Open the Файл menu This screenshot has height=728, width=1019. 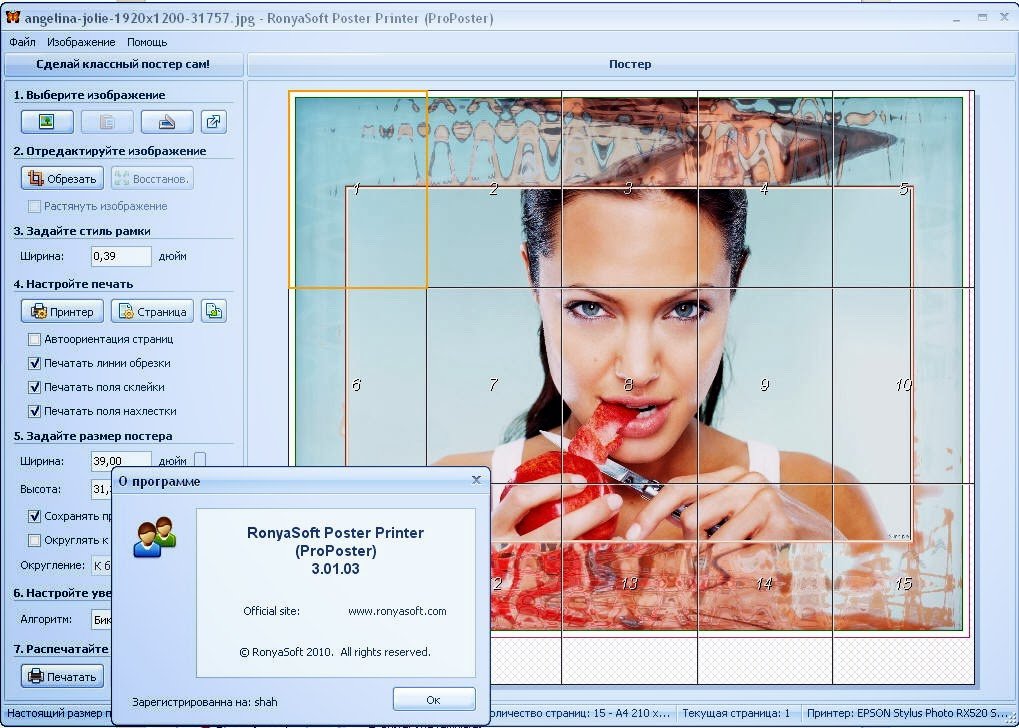pos(22,42)
